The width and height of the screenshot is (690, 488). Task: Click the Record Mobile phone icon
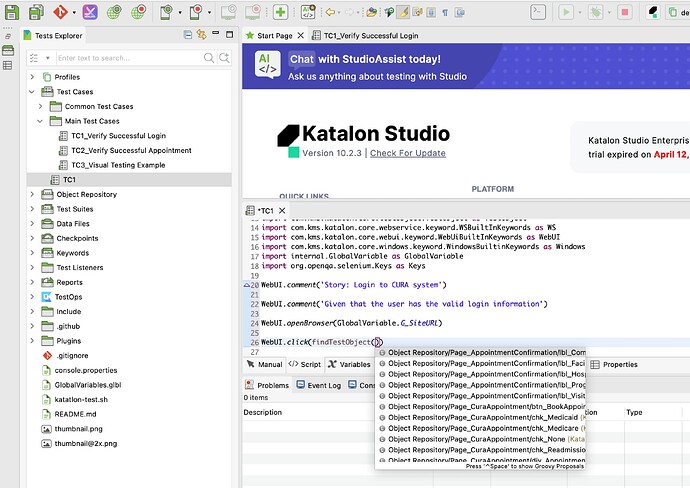(196, 12)
